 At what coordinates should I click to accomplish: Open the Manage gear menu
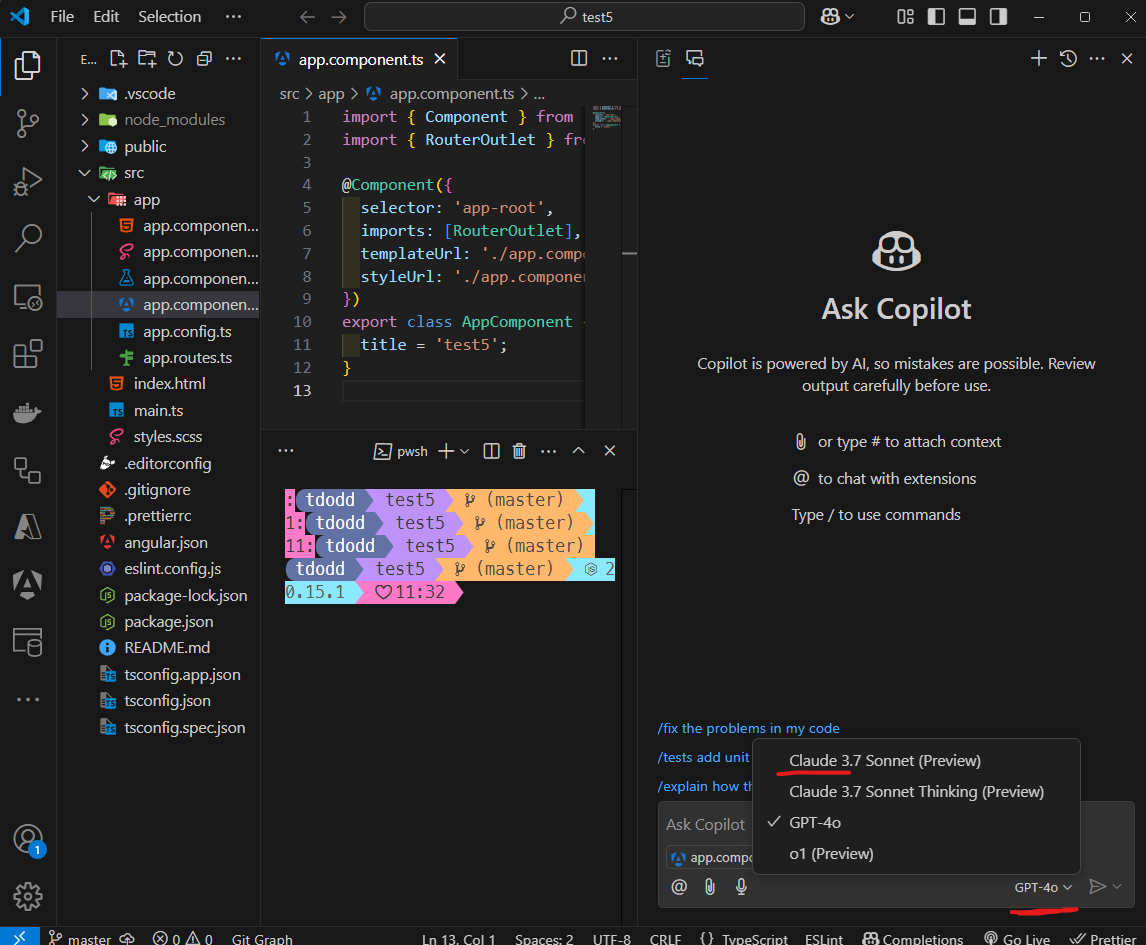[28, 896]
